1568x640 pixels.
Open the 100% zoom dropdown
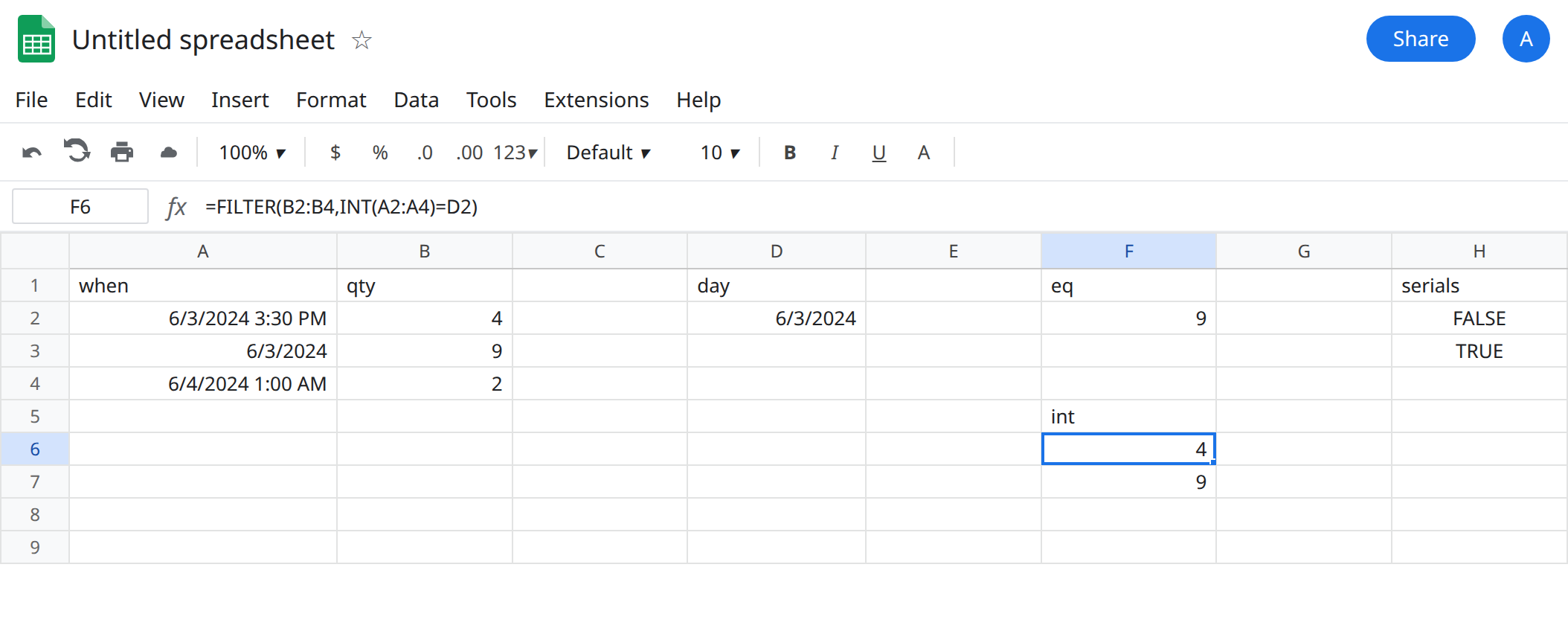pyautogui.click(x=252, y=153)
